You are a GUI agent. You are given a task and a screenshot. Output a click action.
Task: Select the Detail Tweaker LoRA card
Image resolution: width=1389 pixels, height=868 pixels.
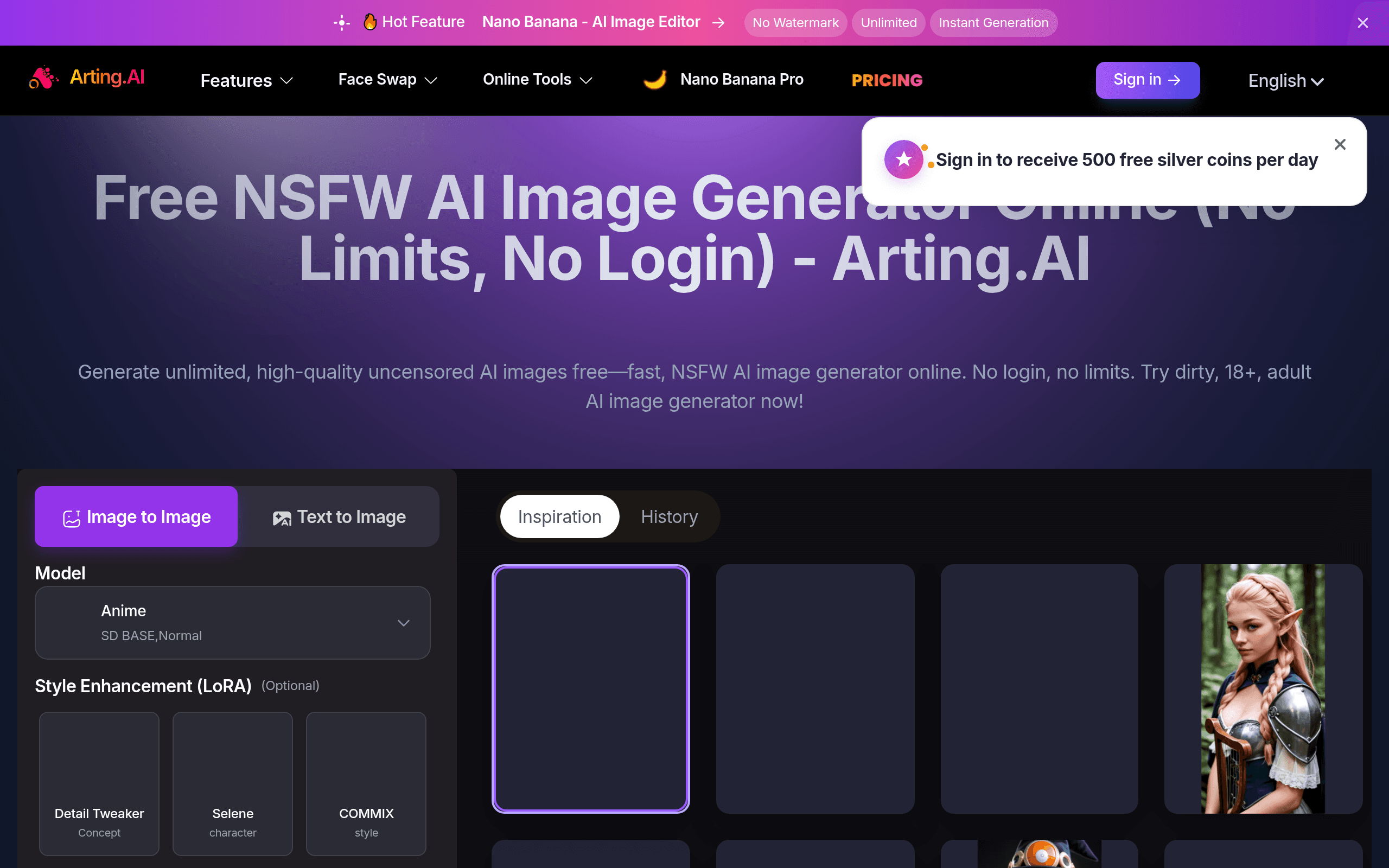99,783
